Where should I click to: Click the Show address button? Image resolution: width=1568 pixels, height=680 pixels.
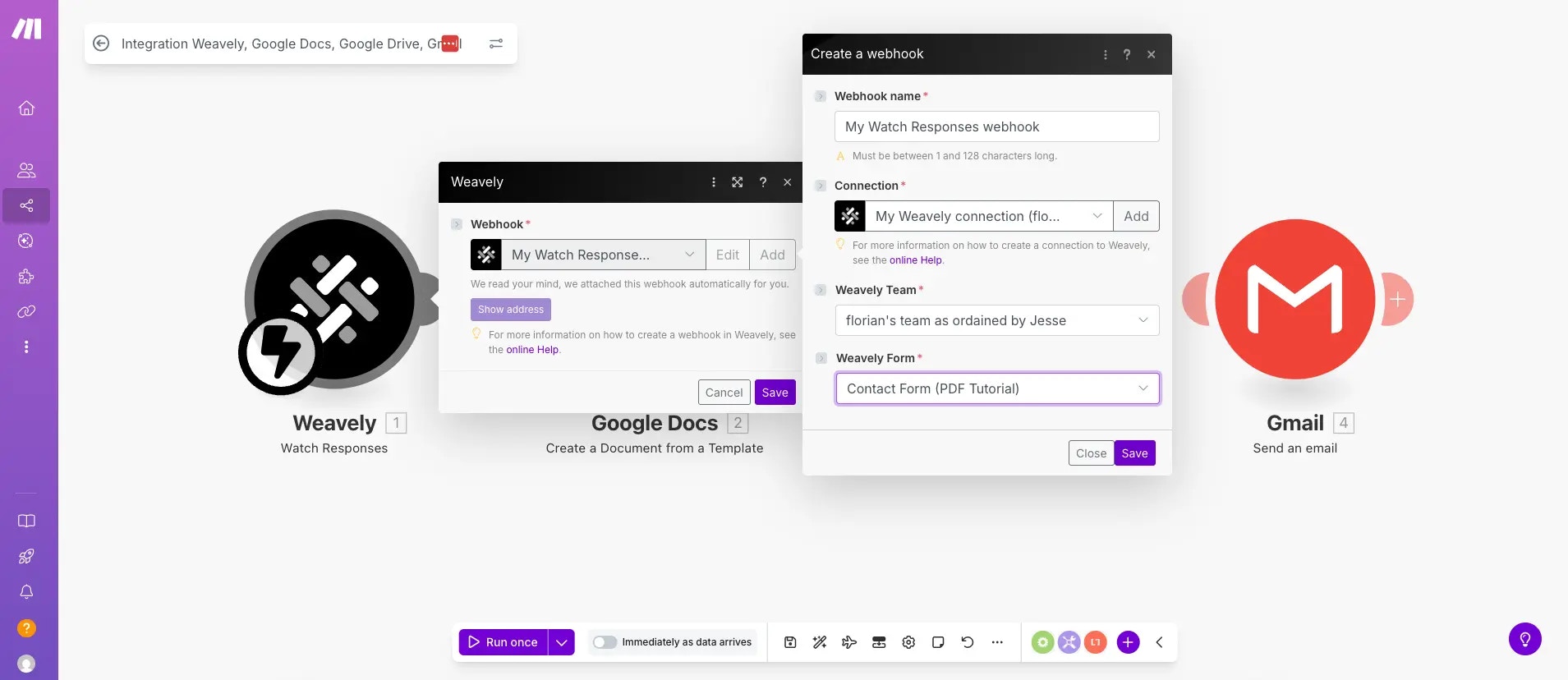pyautogui.click(x=511, y=310)
